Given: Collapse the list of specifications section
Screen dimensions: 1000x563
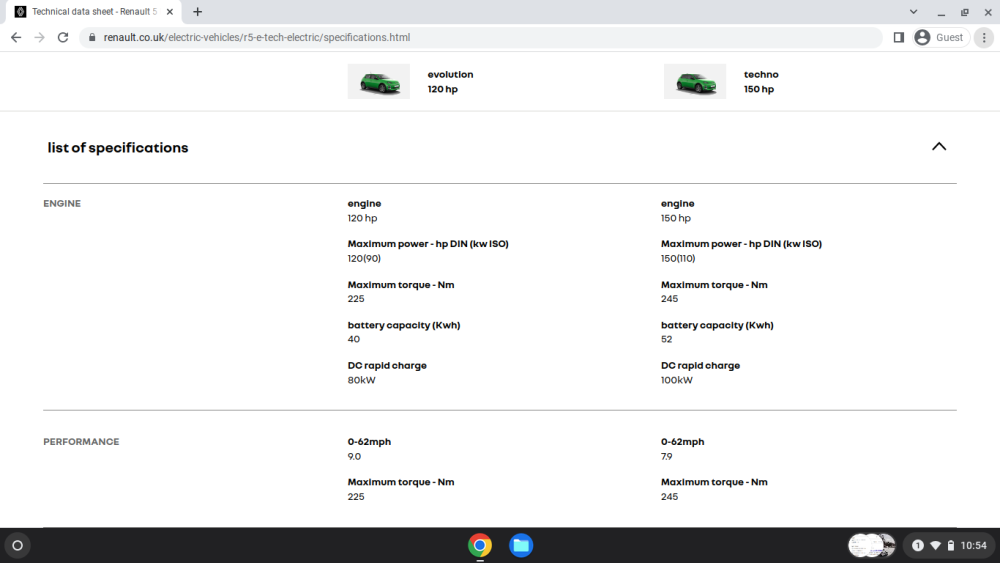Looking at the screenshot, I should pos(939,147).
